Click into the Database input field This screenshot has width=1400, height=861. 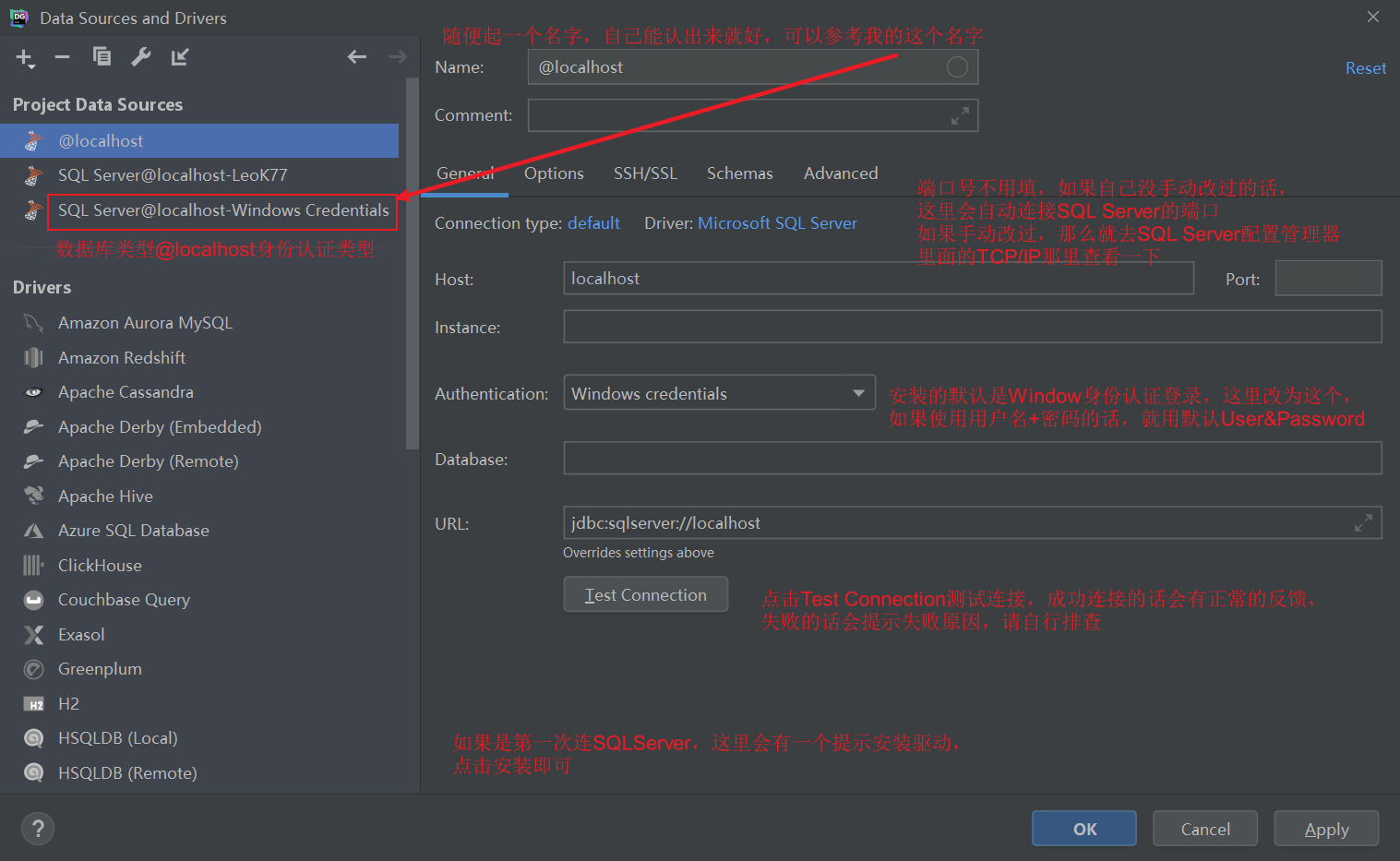click(973, 458)
